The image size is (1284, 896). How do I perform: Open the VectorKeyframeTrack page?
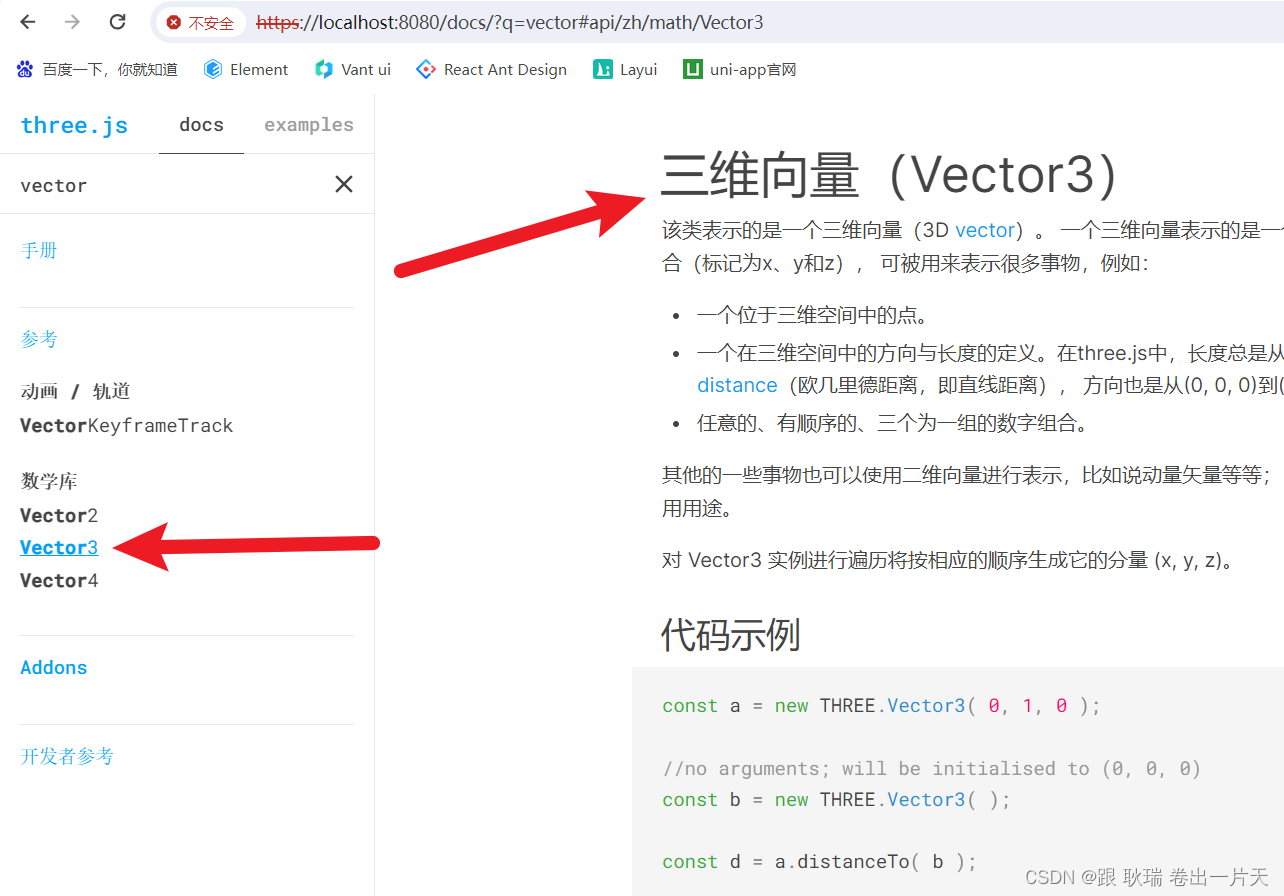pos(126,425)
